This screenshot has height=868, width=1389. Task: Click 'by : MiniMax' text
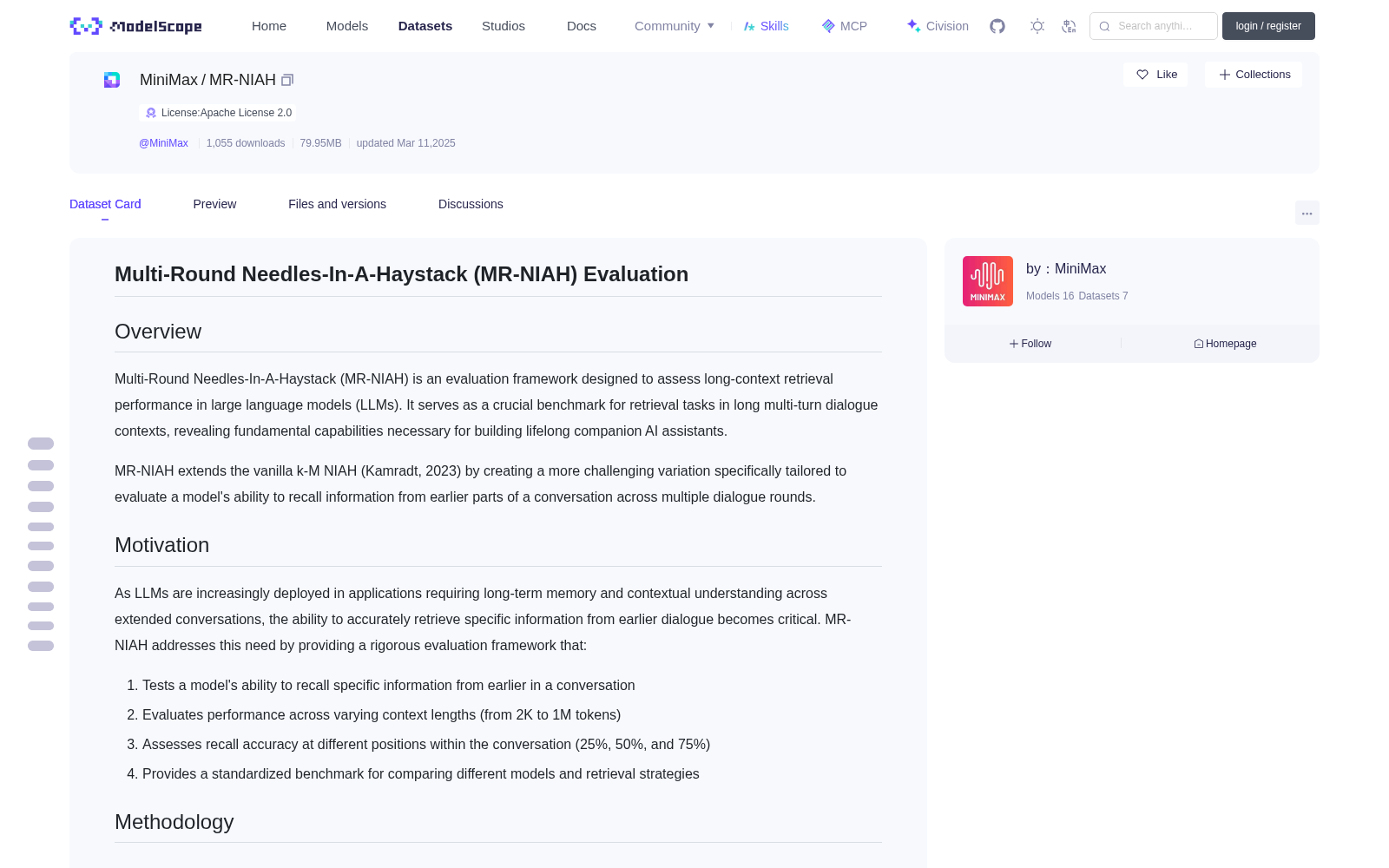[1066, 269]
